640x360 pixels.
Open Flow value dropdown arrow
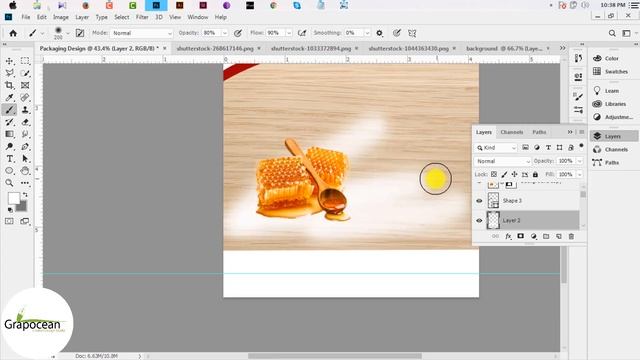click(x=289, y=33)
